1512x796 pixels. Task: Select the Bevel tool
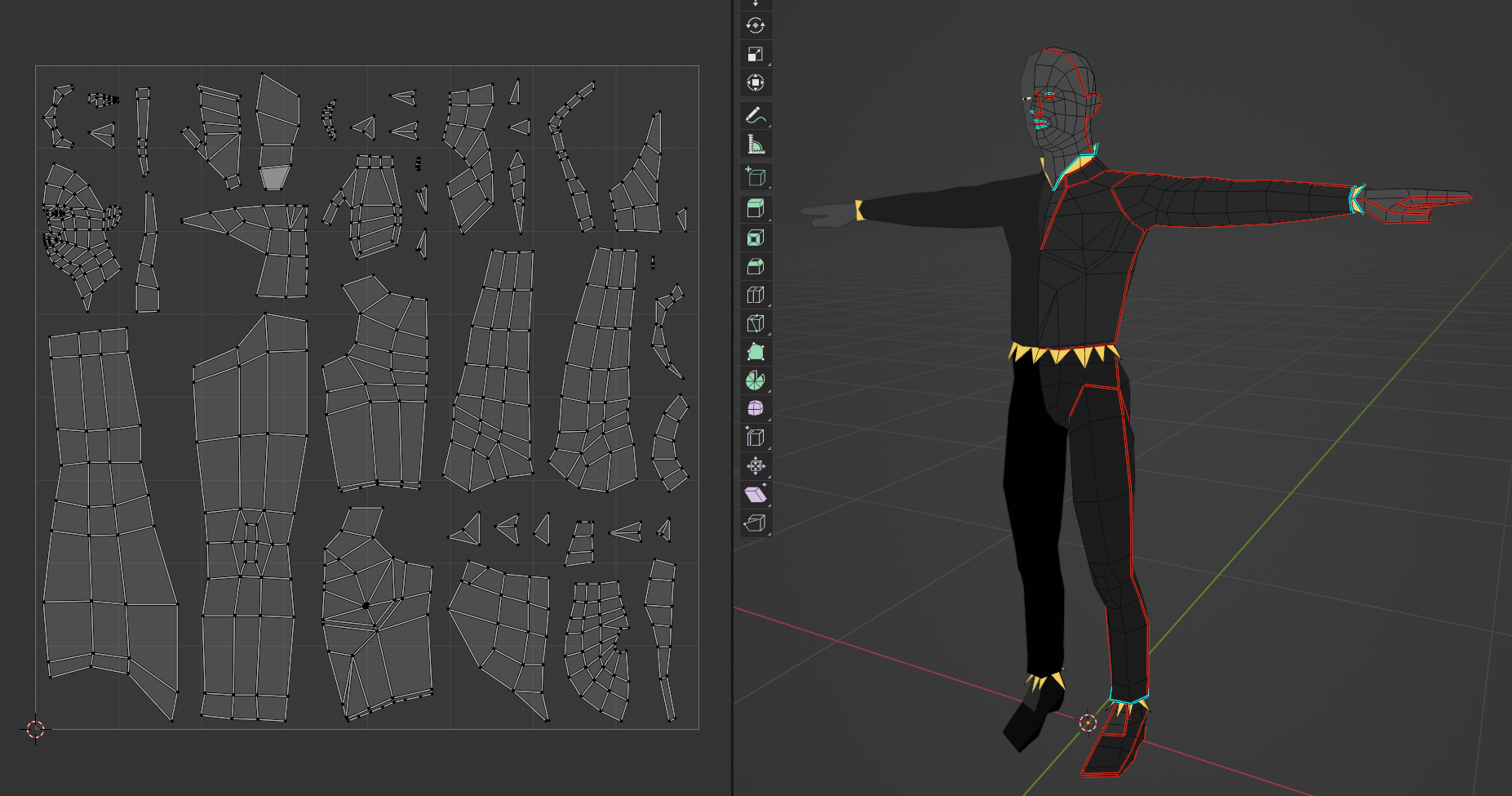[x=756, y=267]
